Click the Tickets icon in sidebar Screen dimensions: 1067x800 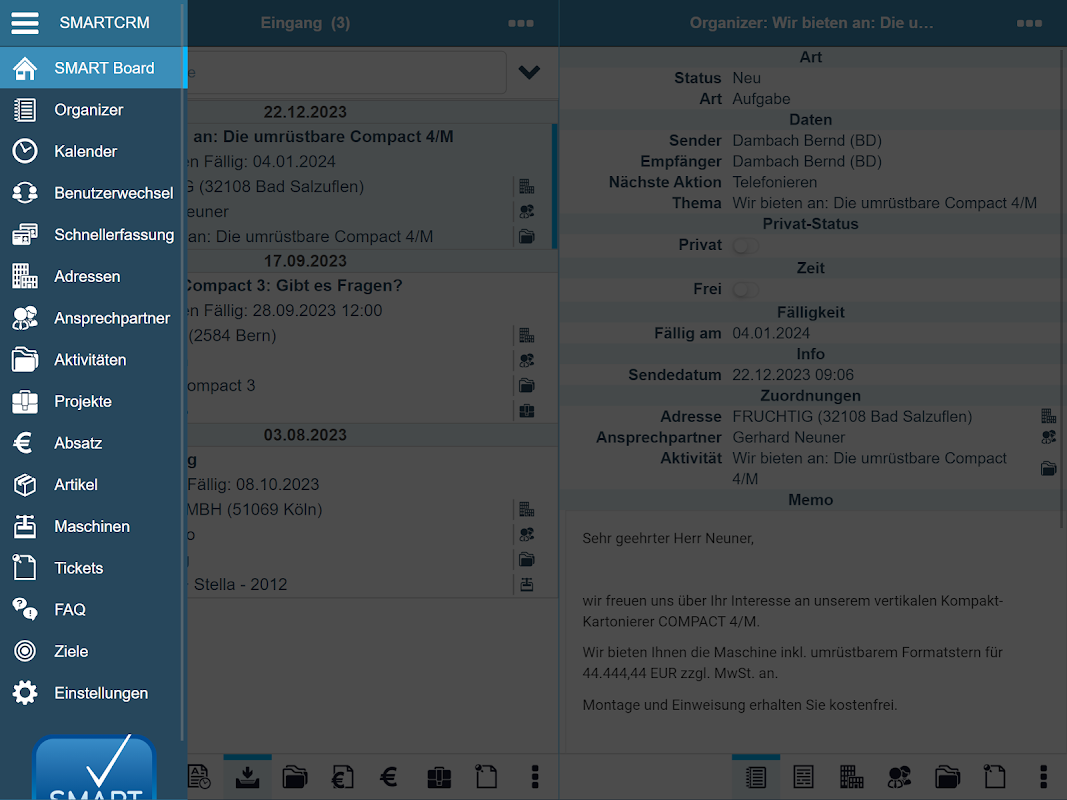click(25, 567)
